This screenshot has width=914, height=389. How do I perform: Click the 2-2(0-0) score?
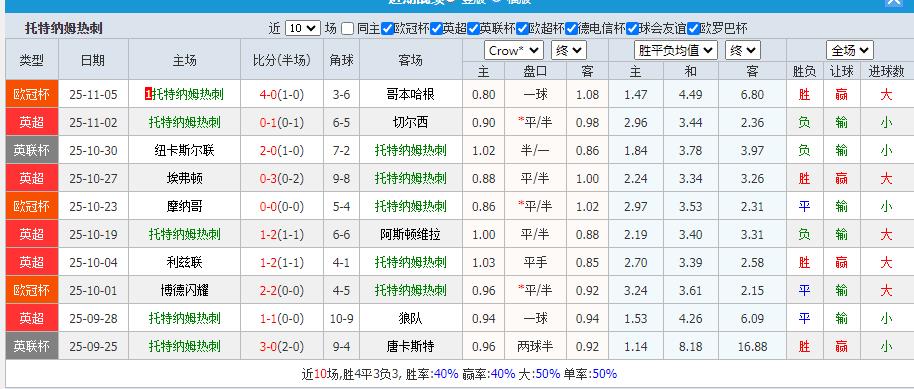point(282,290)
